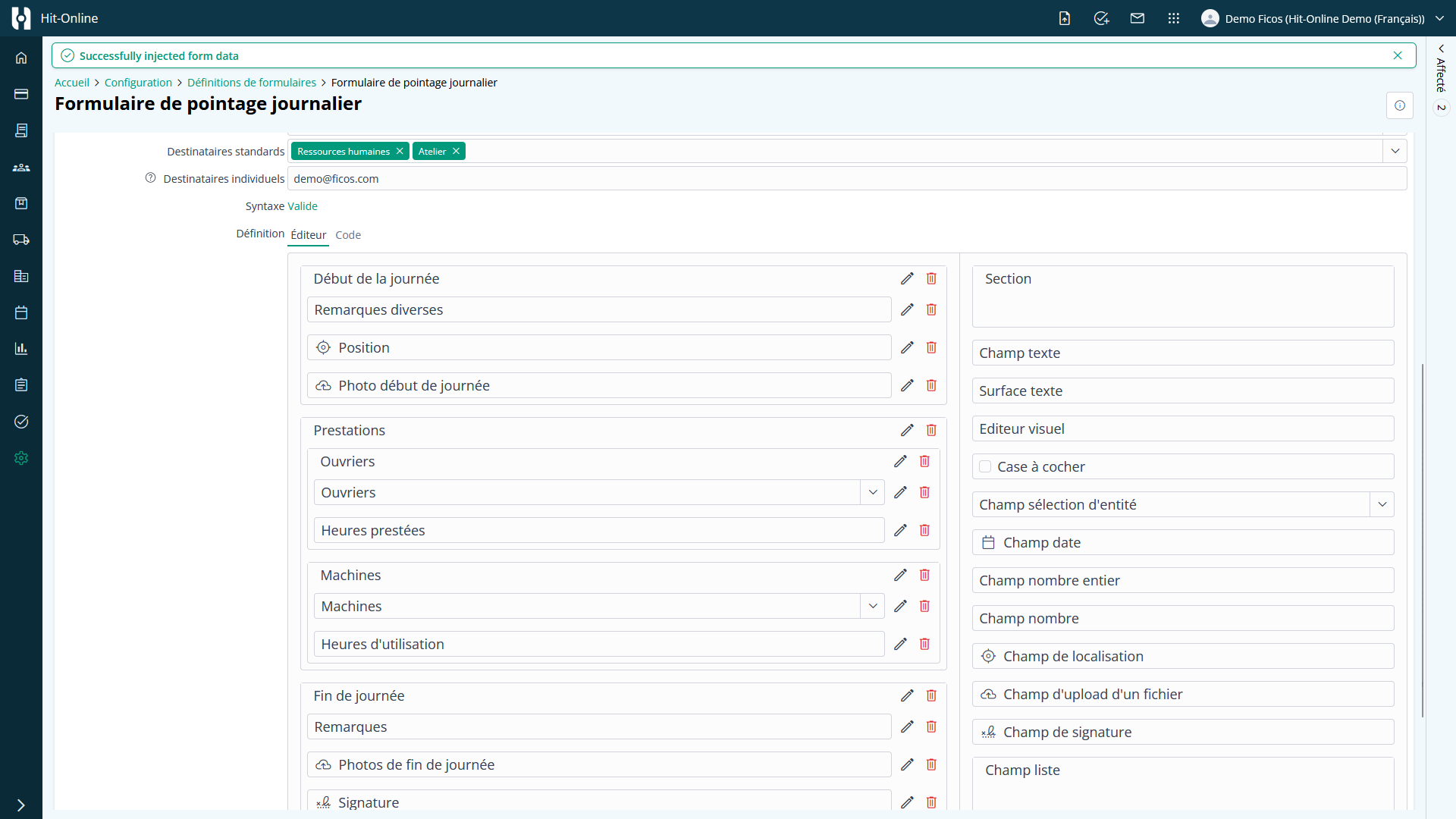Screen dimensions: 1456x819
Task: Open the Affecté count badge
Action: click(1442, 108)
